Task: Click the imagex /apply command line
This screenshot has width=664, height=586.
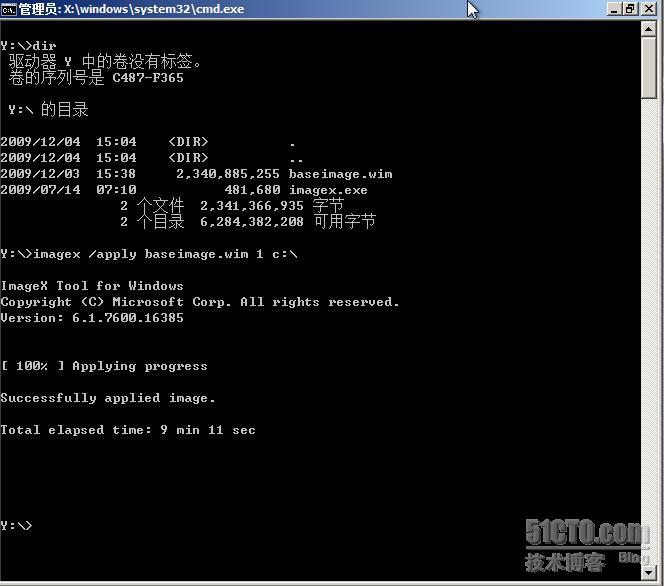Action: (x=149, y=254)
